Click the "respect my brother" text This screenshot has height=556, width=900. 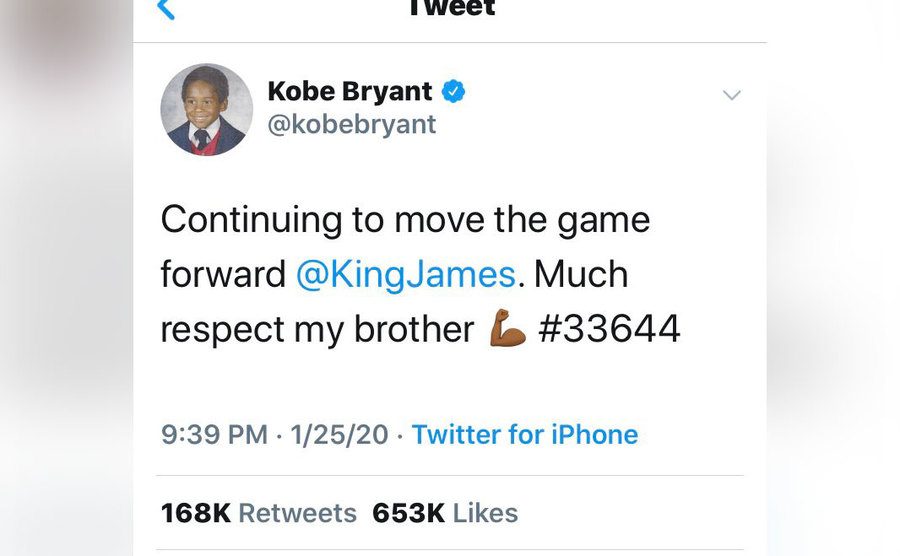pyautogui.click(x=317, y=330)
